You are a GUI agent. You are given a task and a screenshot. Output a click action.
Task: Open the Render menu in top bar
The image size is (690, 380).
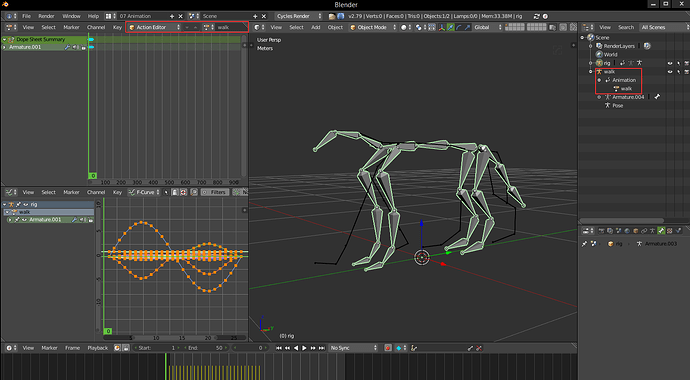[46, 16]
